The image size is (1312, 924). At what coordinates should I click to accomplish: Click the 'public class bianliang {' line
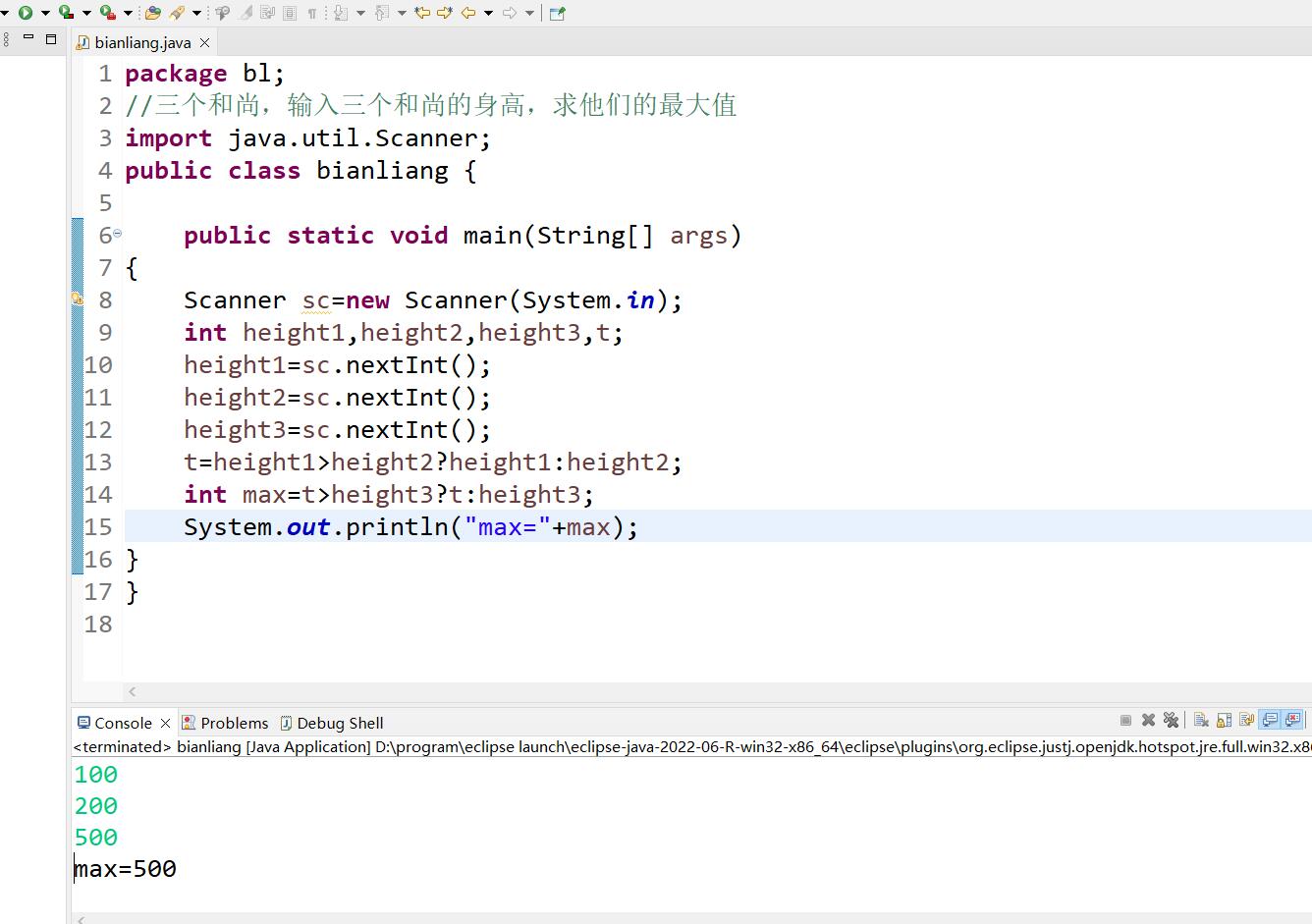301,171
